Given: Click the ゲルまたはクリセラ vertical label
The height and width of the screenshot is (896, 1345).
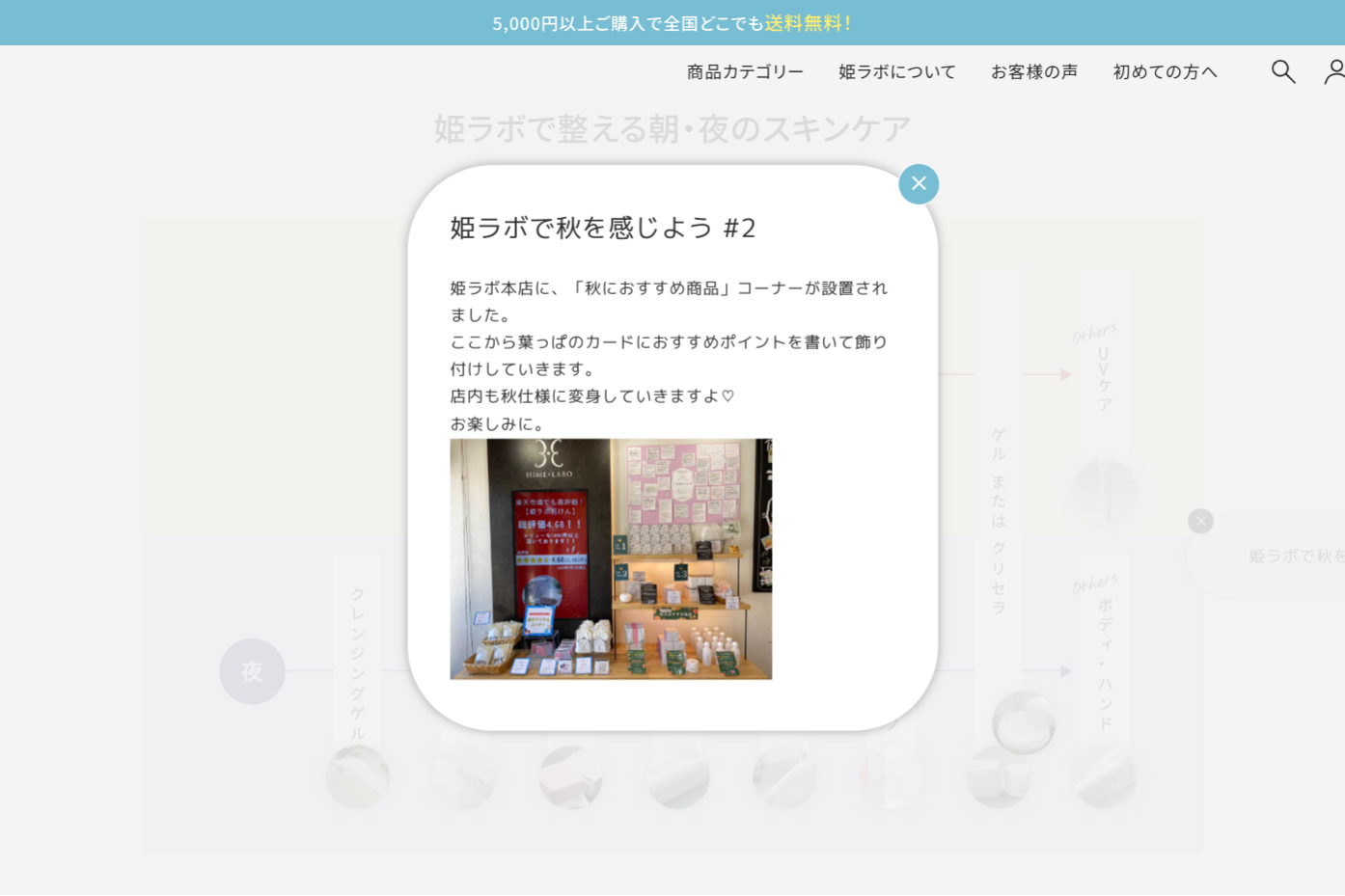Looking at the screenshot, I should (999, 521).
